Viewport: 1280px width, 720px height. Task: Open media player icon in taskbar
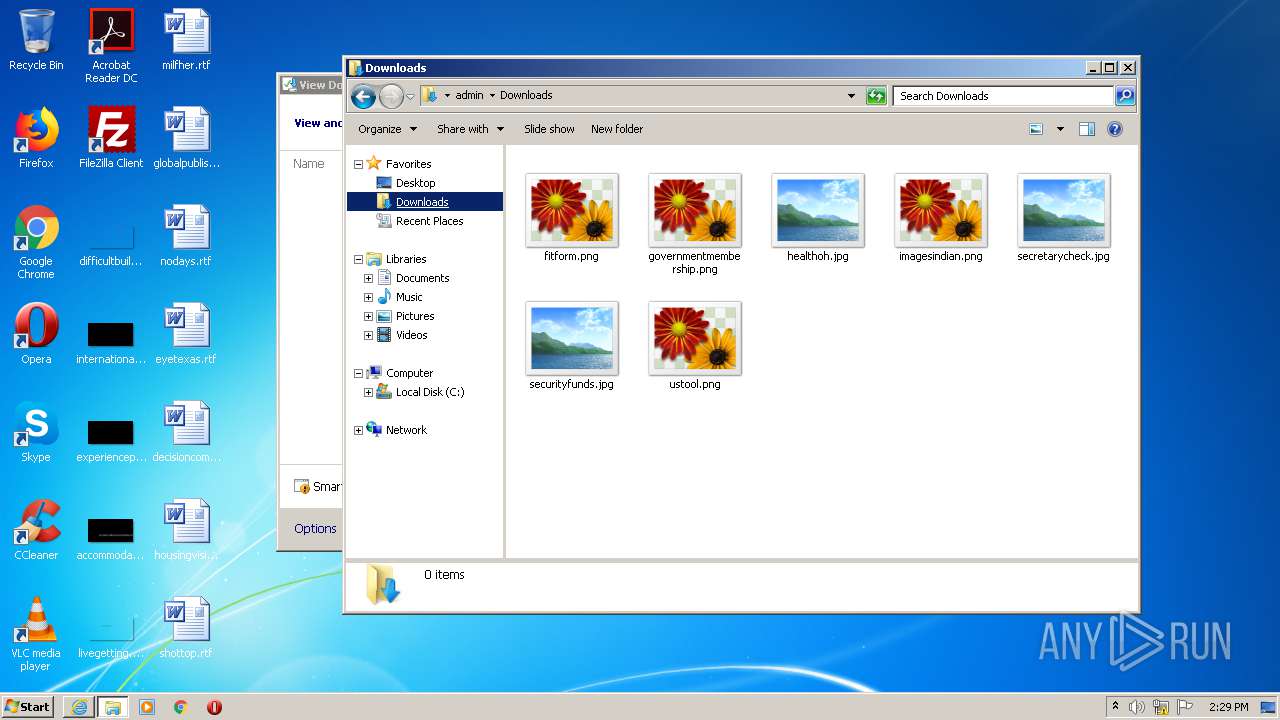pyautogui.click(x=147, y=707)
